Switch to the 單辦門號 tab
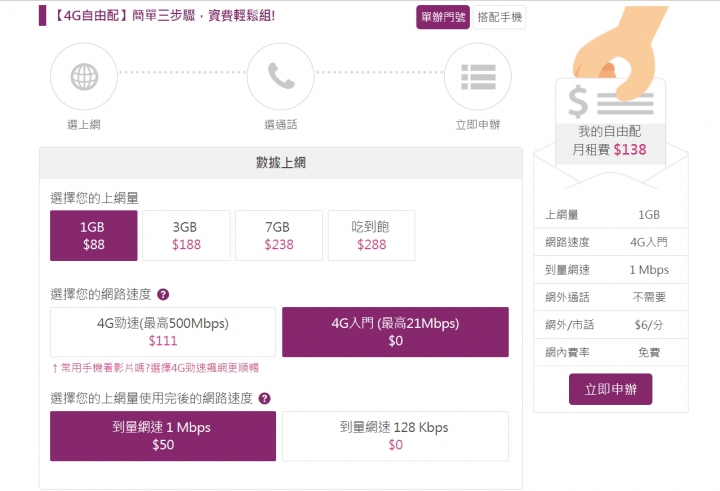This screenshot has height=491, width=720. 443,17
